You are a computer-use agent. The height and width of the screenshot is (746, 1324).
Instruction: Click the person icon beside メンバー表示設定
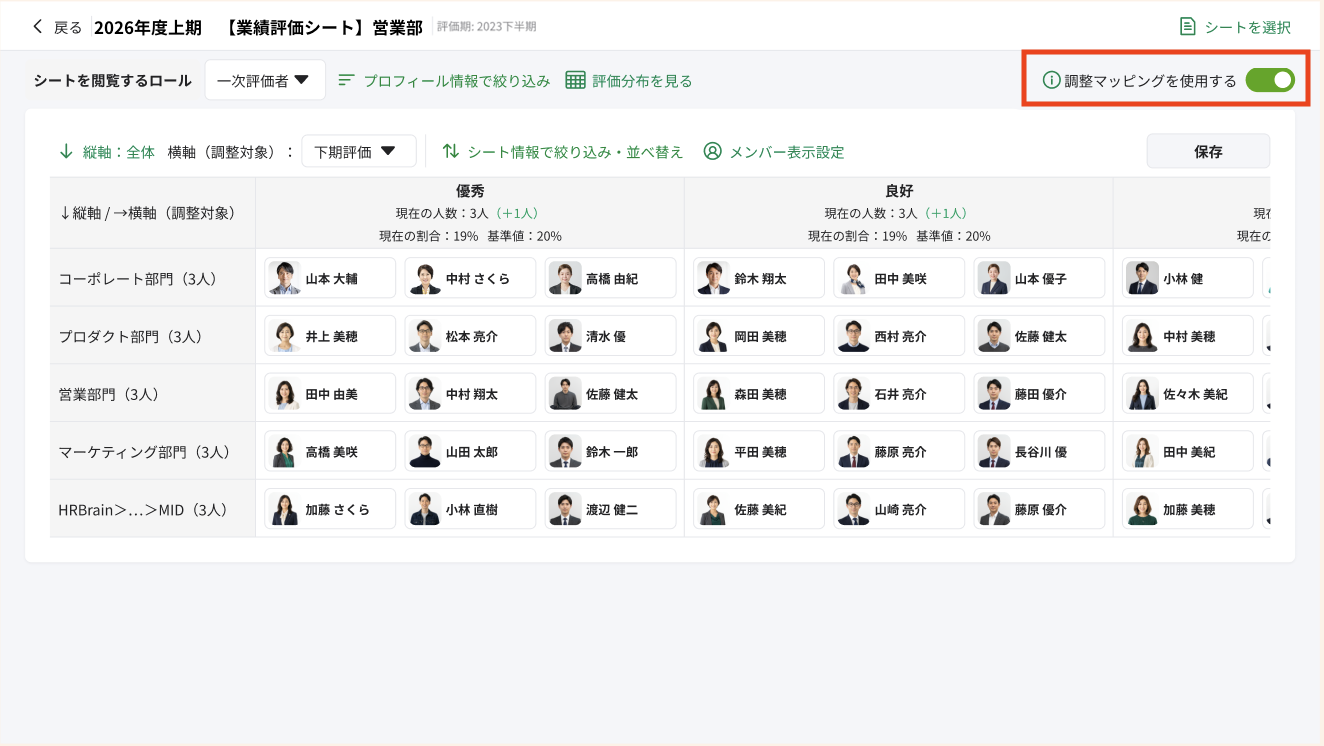tap(712, 150)
